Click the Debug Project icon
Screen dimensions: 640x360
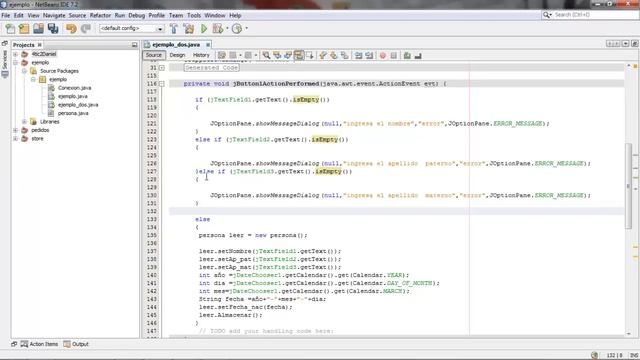click(x=218, y=29)
